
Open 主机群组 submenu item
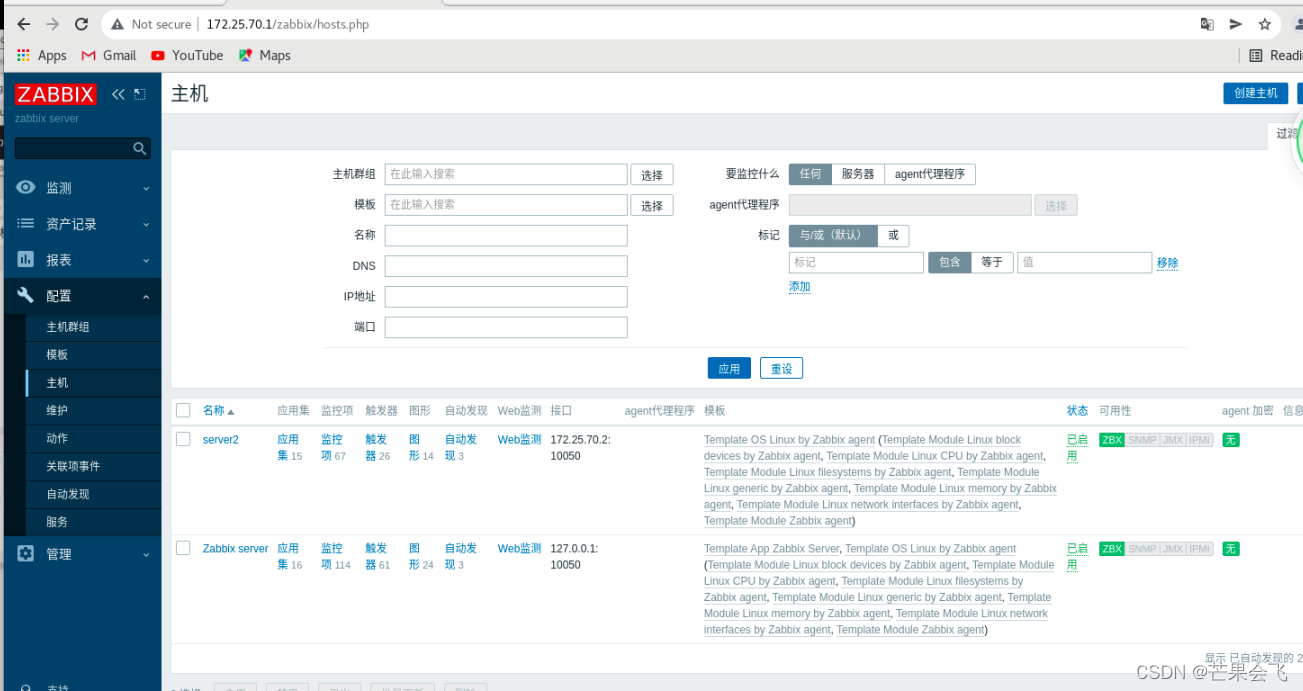[x=68, y=327]
